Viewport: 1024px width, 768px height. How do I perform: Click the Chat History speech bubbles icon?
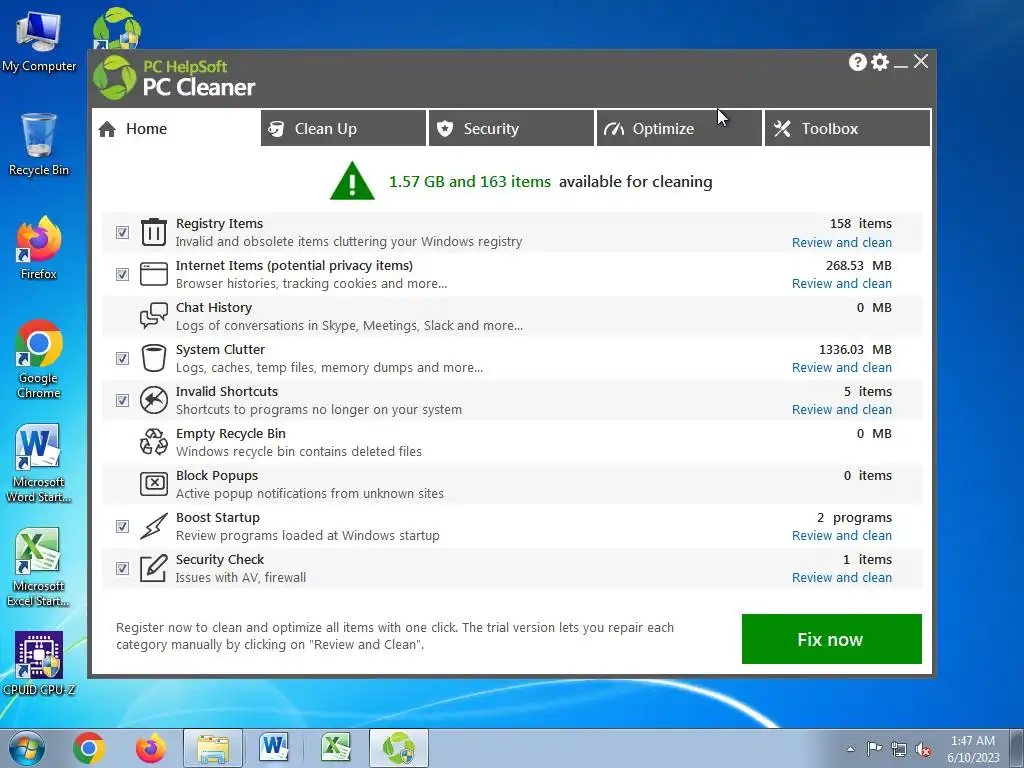153,316
